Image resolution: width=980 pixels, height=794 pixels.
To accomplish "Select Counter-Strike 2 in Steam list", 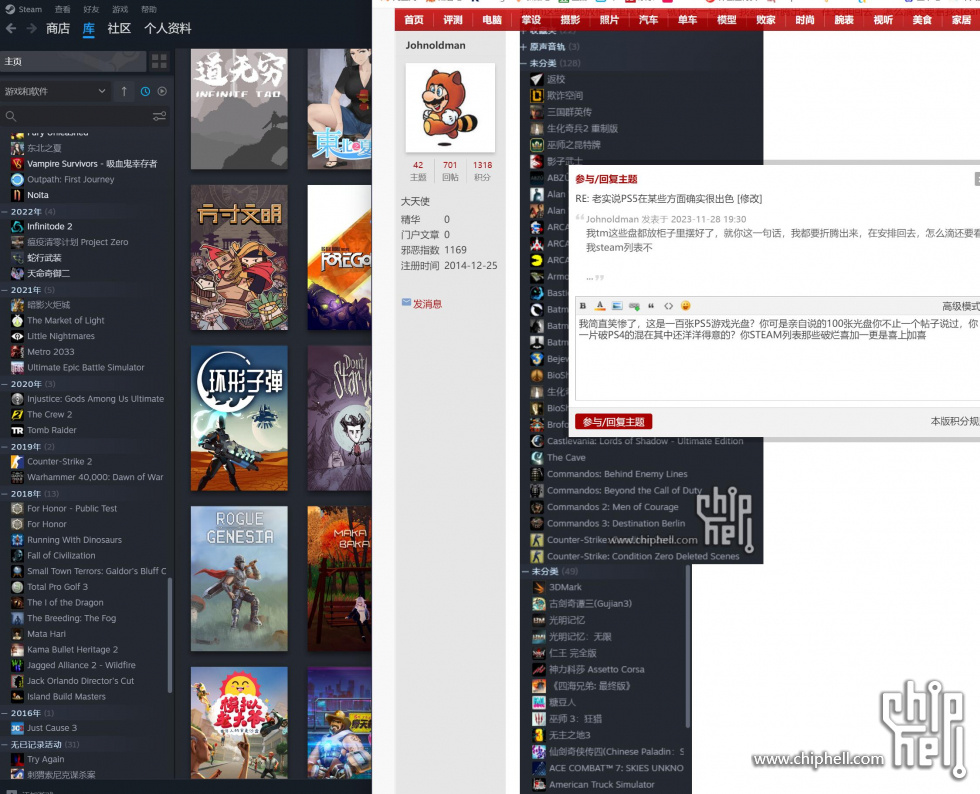I will 59,461.
